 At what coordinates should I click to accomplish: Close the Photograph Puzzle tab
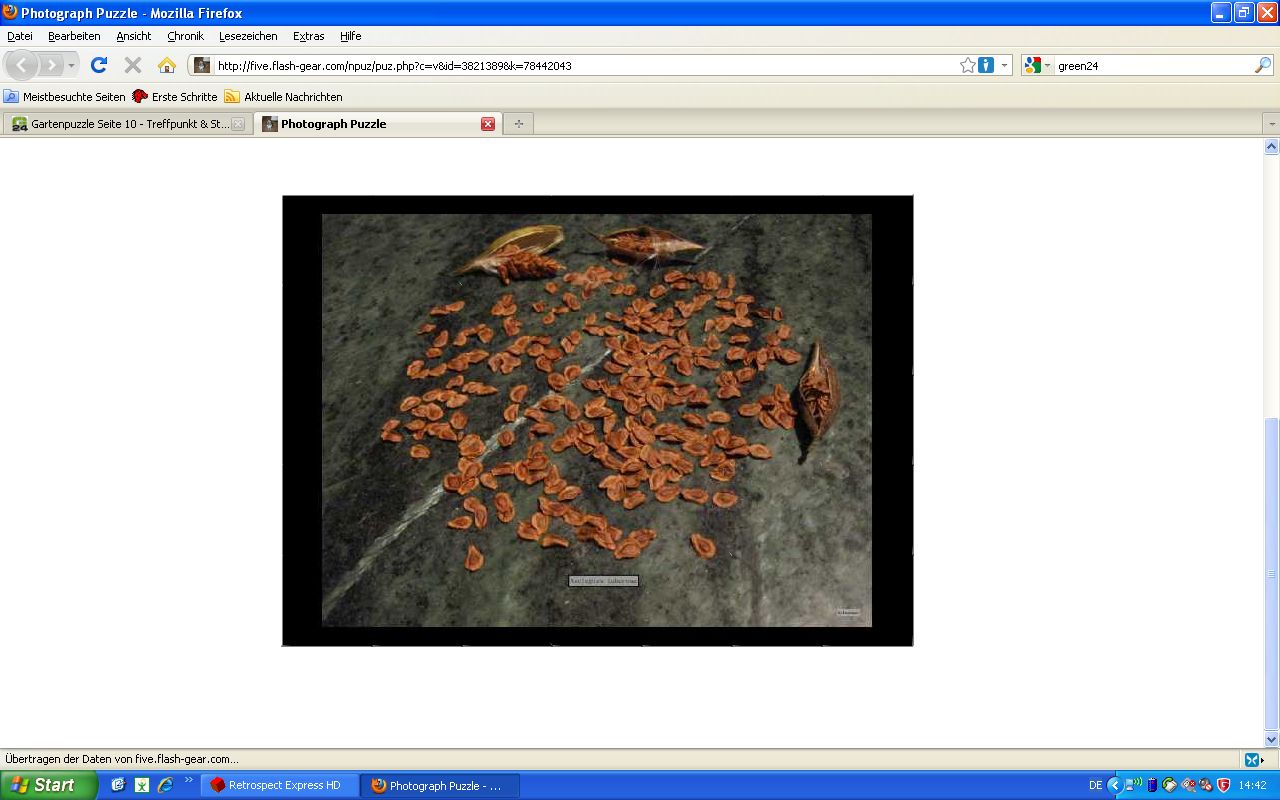[x=488, y=124]
